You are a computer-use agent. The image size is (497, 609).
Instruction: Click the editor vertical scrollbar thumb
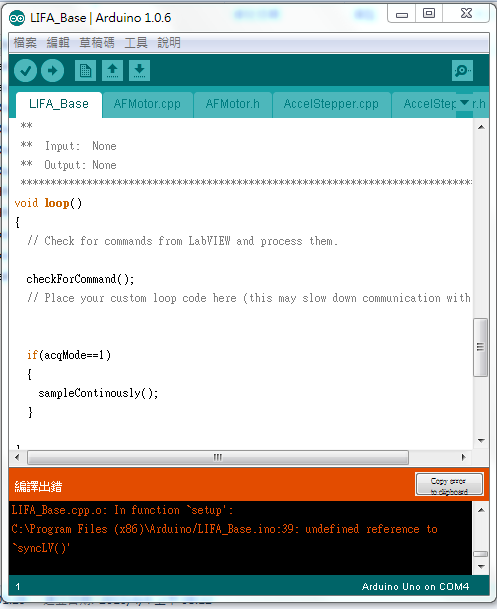[x=481, y=347]
